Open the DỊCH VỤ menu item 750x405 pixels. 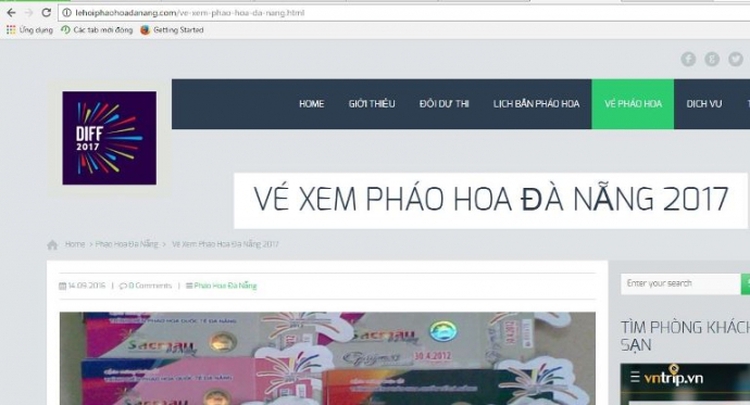(x=704, y=104)
